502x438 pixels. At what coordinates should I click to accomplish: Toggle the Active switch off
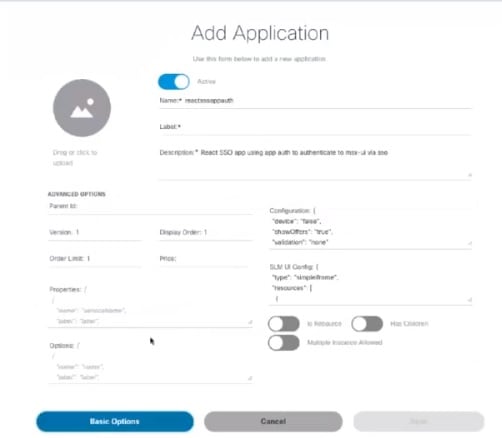[x=174, y=82]
